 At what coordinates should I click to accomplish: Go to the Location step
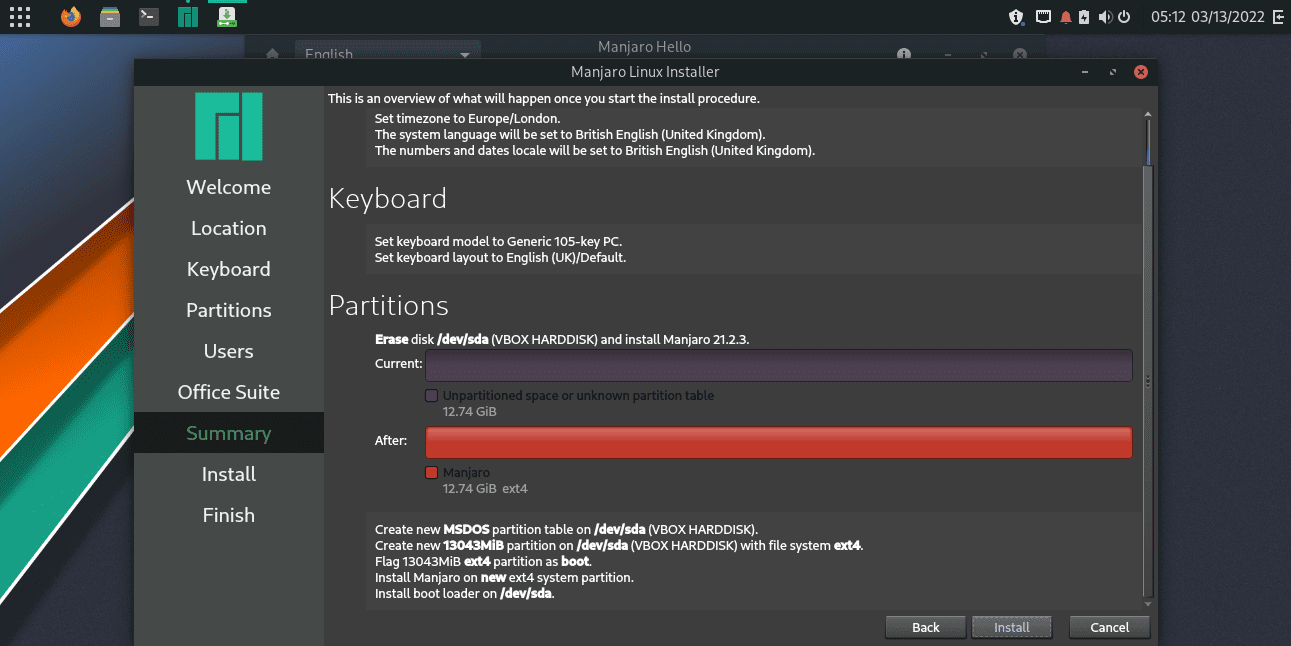pyautogui.click(x=229, y=228)
